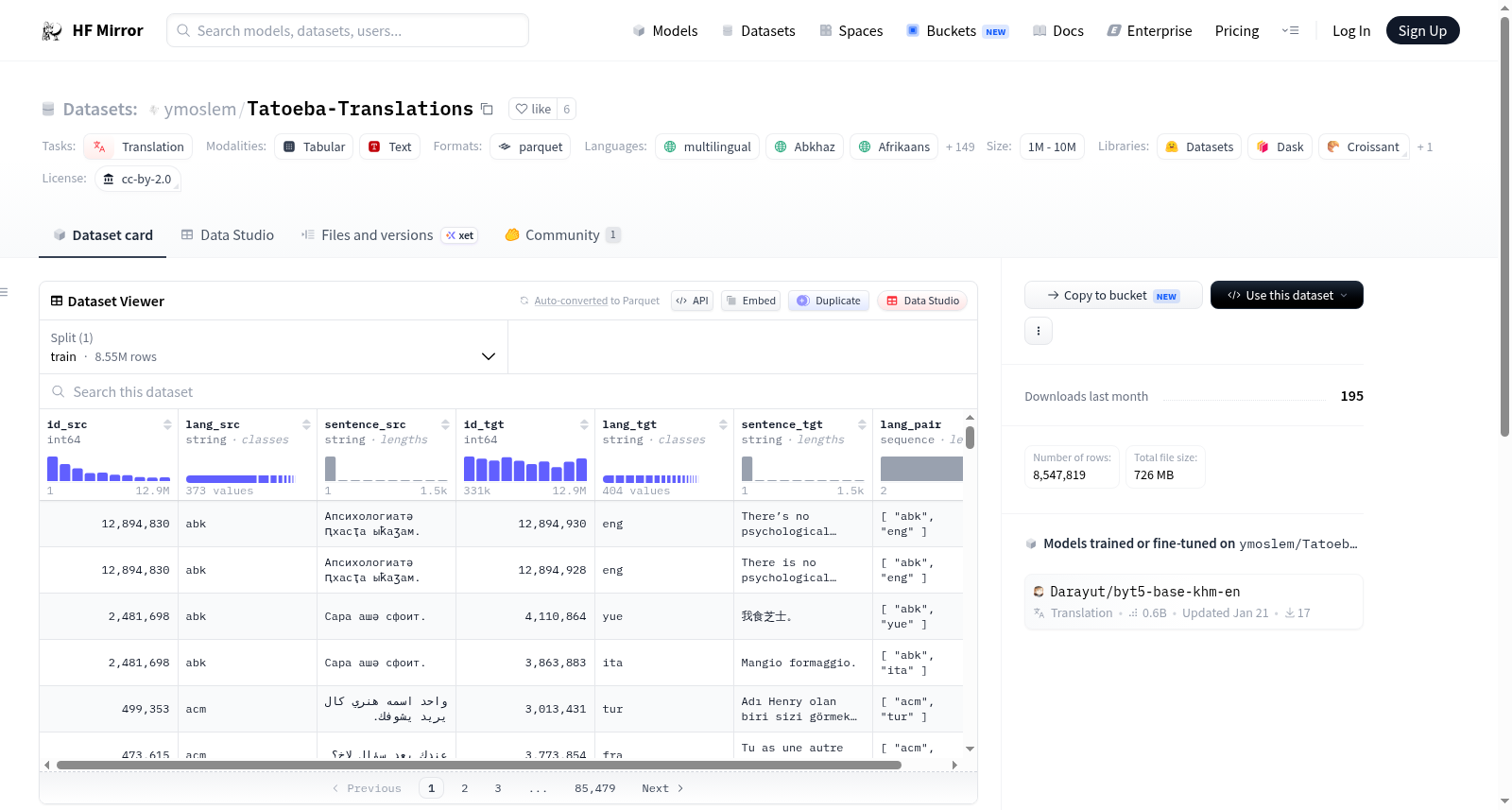
Task: Open Docs in the top navigation
Action: (x=1058, y=31)
